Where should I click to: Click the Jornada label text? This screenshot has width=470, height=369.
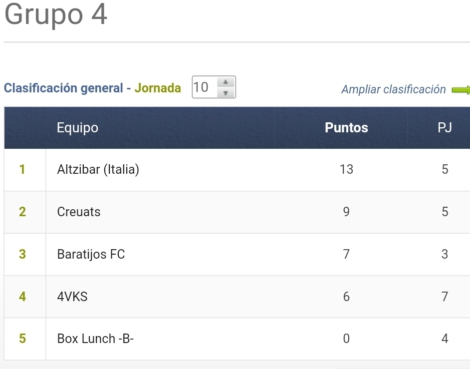point(158,88)
